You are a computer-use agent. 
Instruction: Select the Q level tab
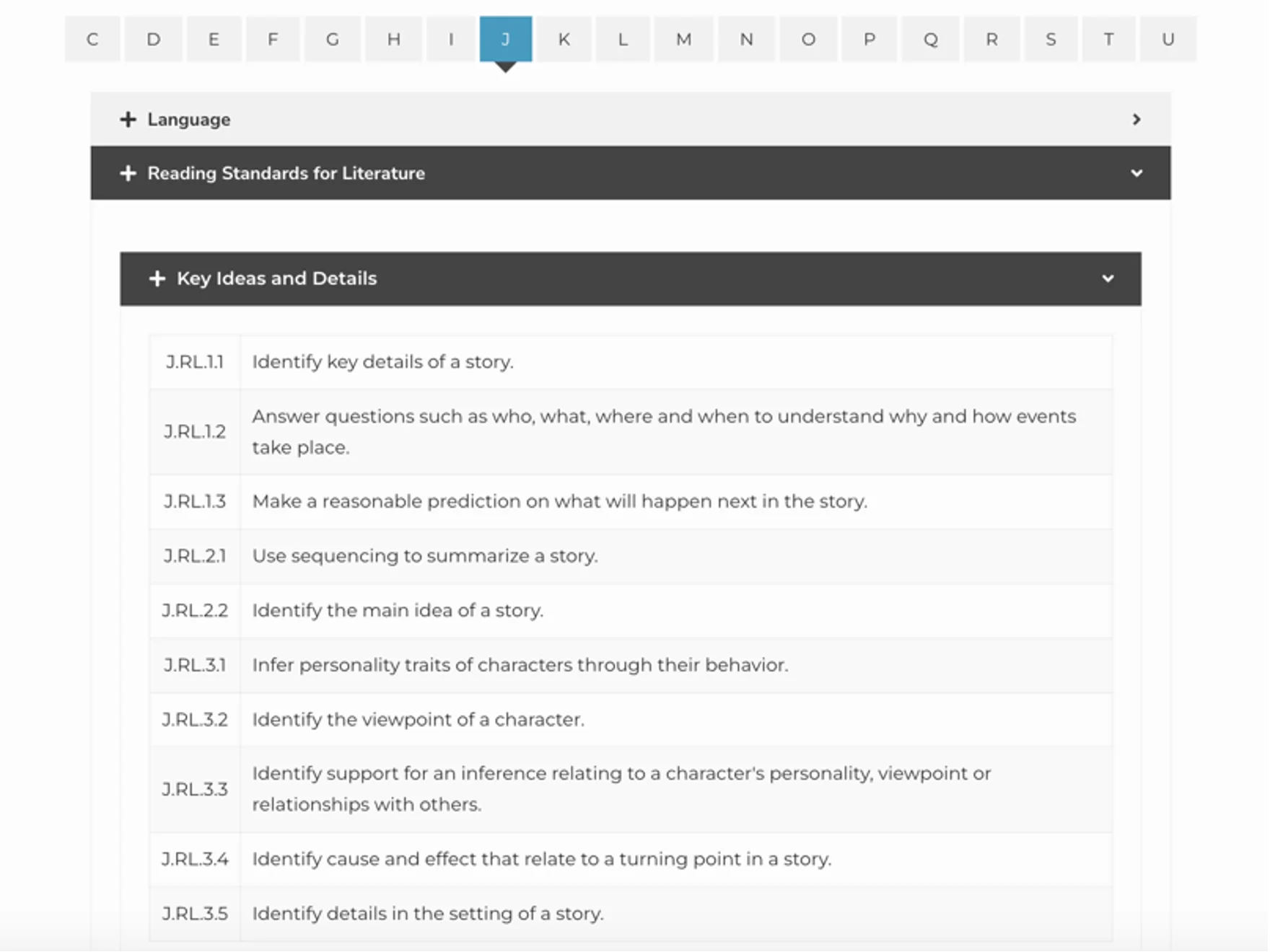tap(931, 39)
